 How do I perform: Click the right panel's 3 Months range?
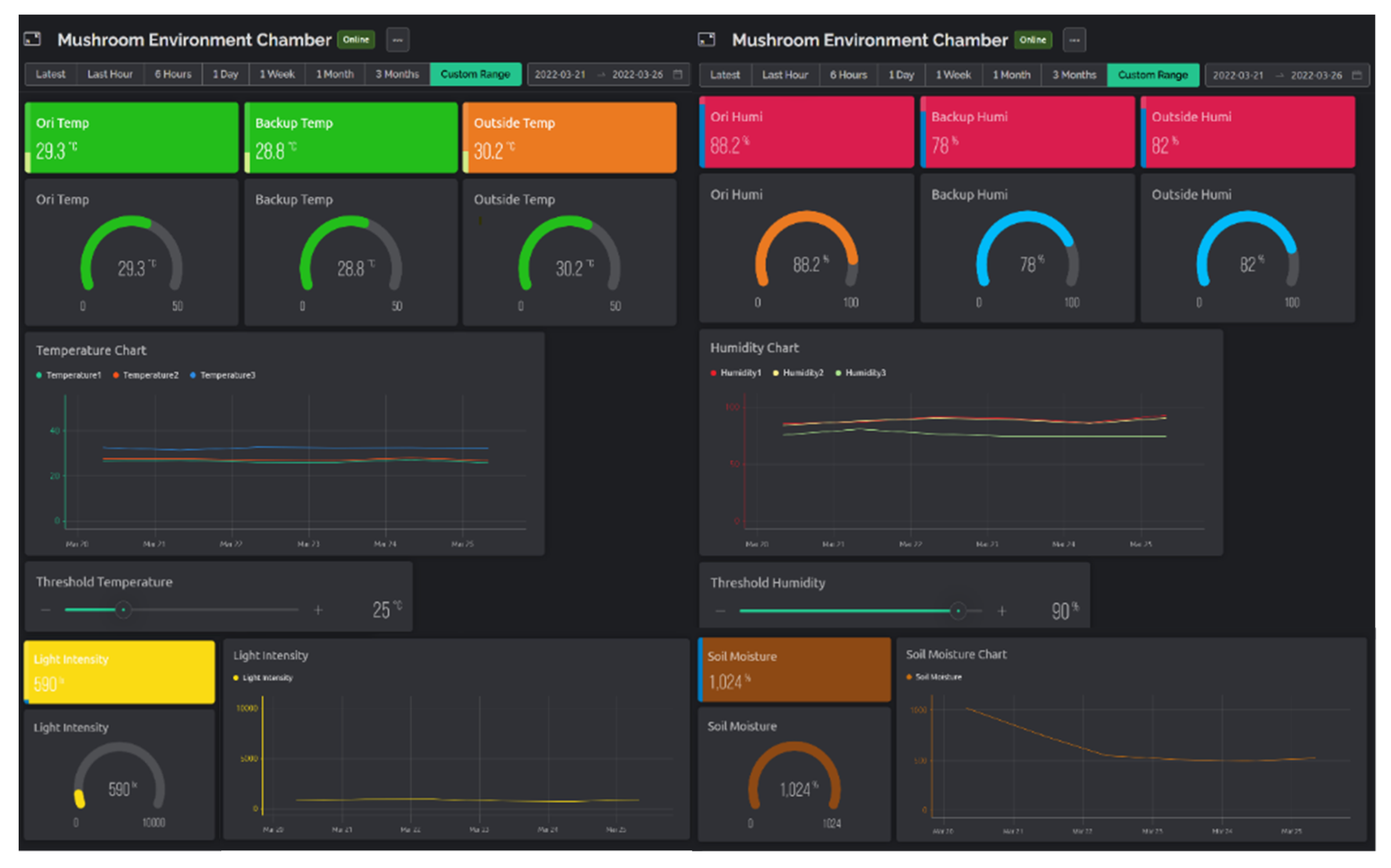pyautogui.click(x=1073, y=75)
